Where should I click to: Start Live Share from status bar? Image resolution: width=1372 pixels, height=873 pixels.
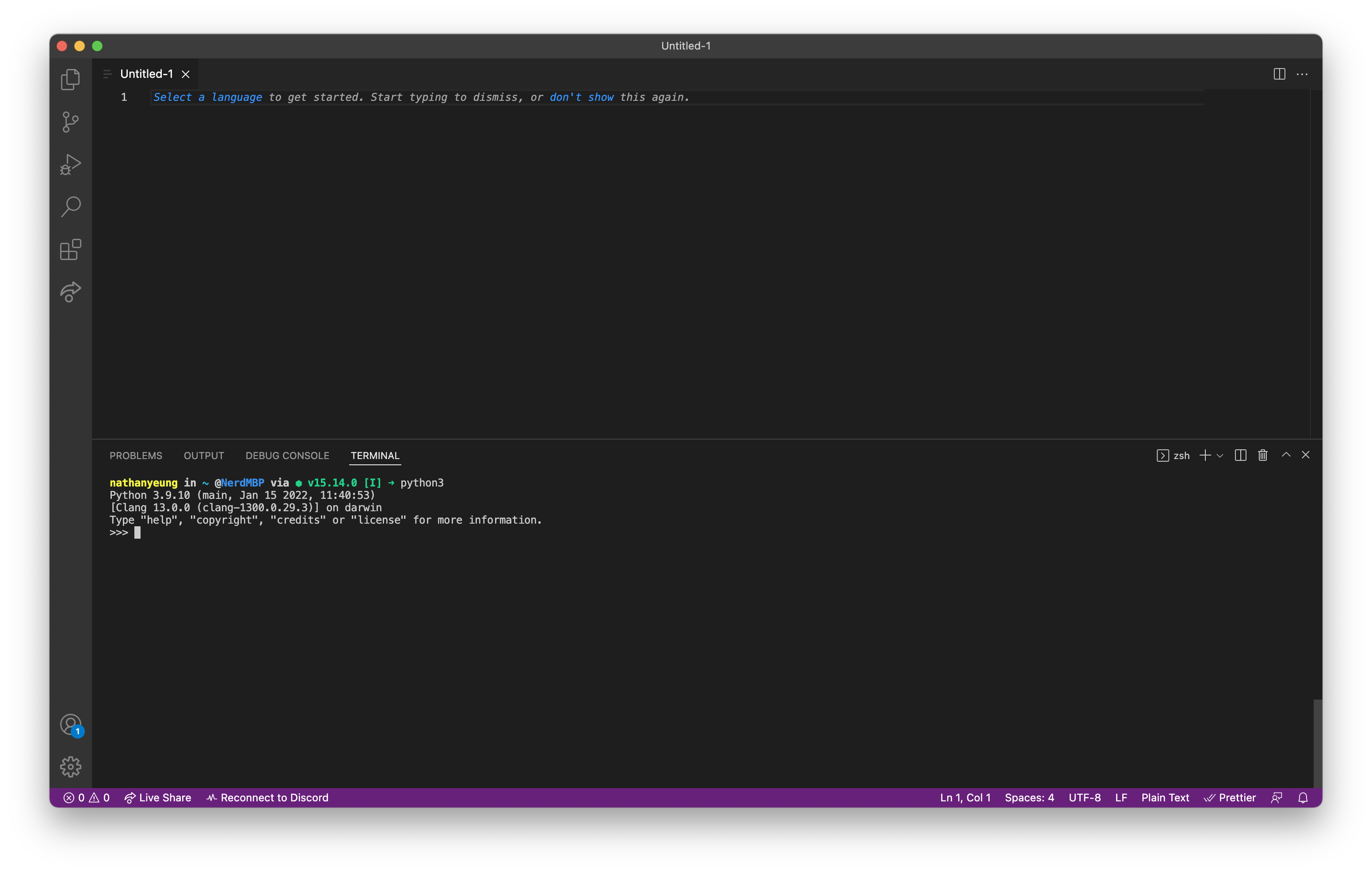click(x=158, y=798)
